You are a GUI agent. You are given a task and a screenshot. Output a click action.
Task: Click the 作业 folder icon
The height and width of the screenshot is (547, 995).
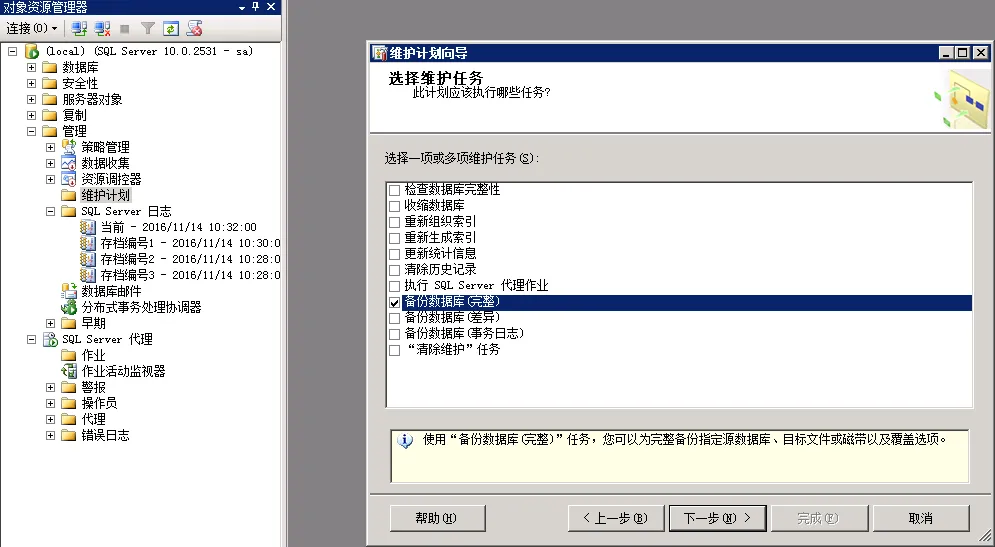click(69, 355)
